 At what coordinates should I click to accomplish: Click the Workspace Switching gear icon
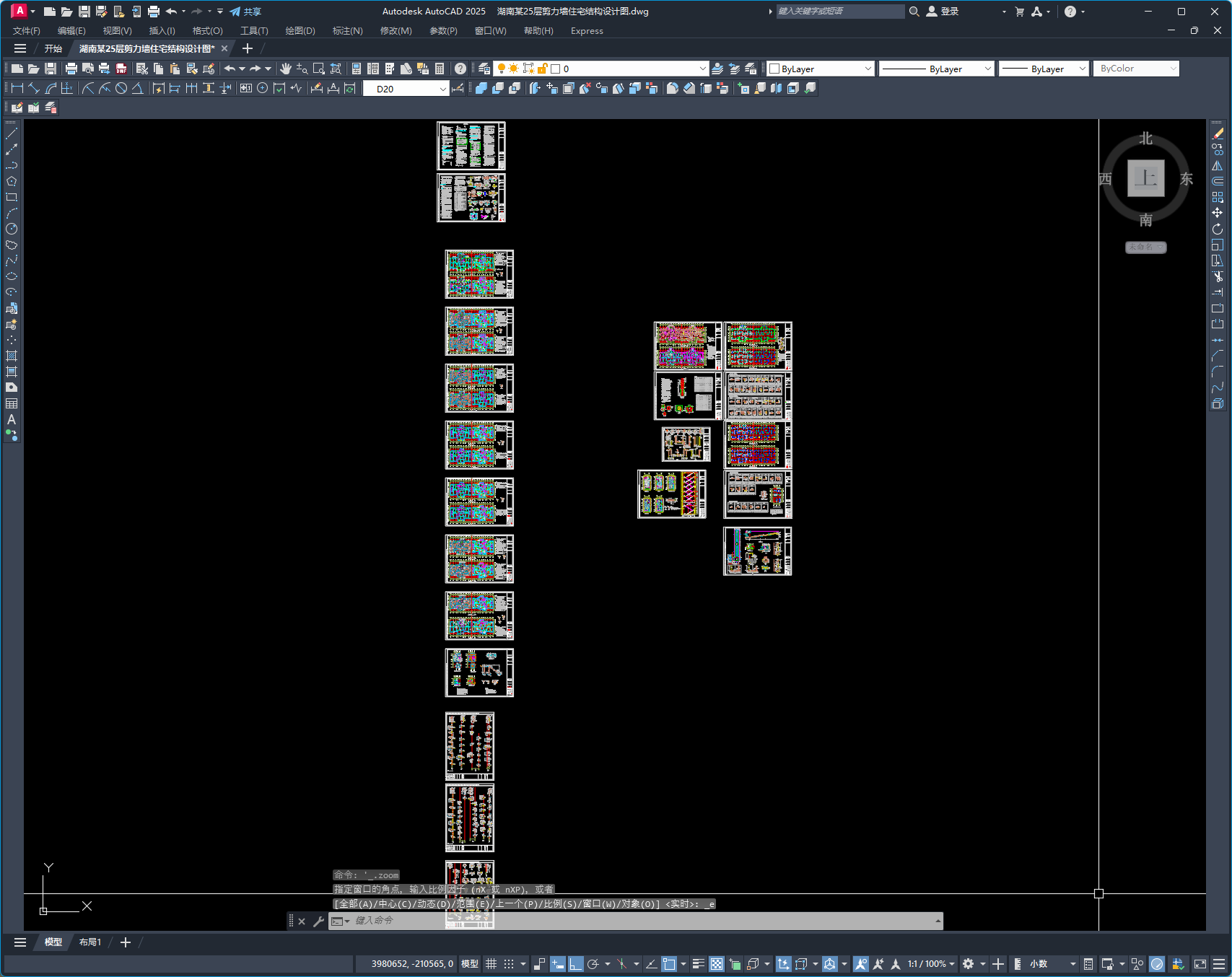969,964
